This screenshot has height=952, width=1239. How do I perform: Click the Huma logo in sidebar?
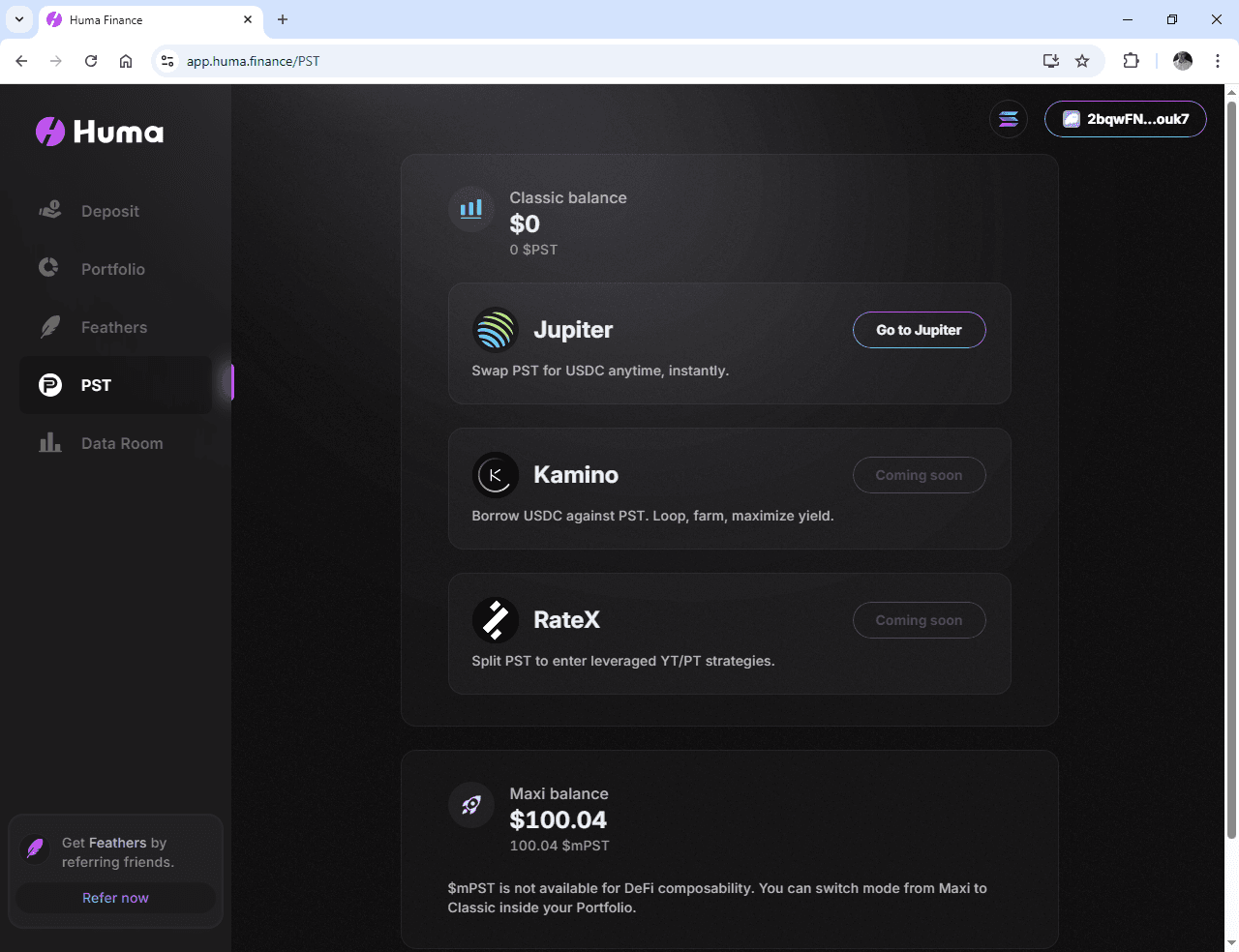coord(100,132)
